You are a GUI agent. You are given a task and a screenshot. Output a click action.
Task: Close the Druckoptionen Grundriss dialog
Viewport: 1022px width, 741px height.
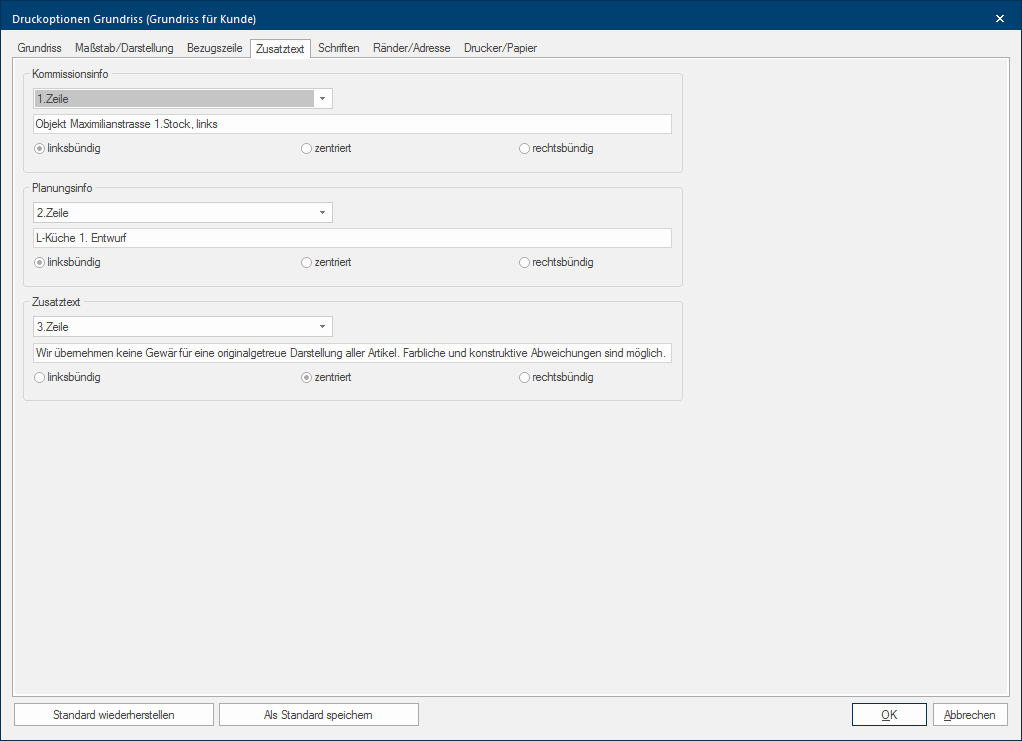pos(999,18)
